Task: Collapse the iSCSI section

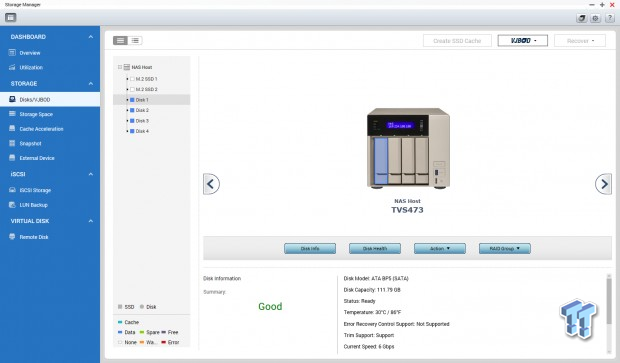Action: tap(91, 174)
